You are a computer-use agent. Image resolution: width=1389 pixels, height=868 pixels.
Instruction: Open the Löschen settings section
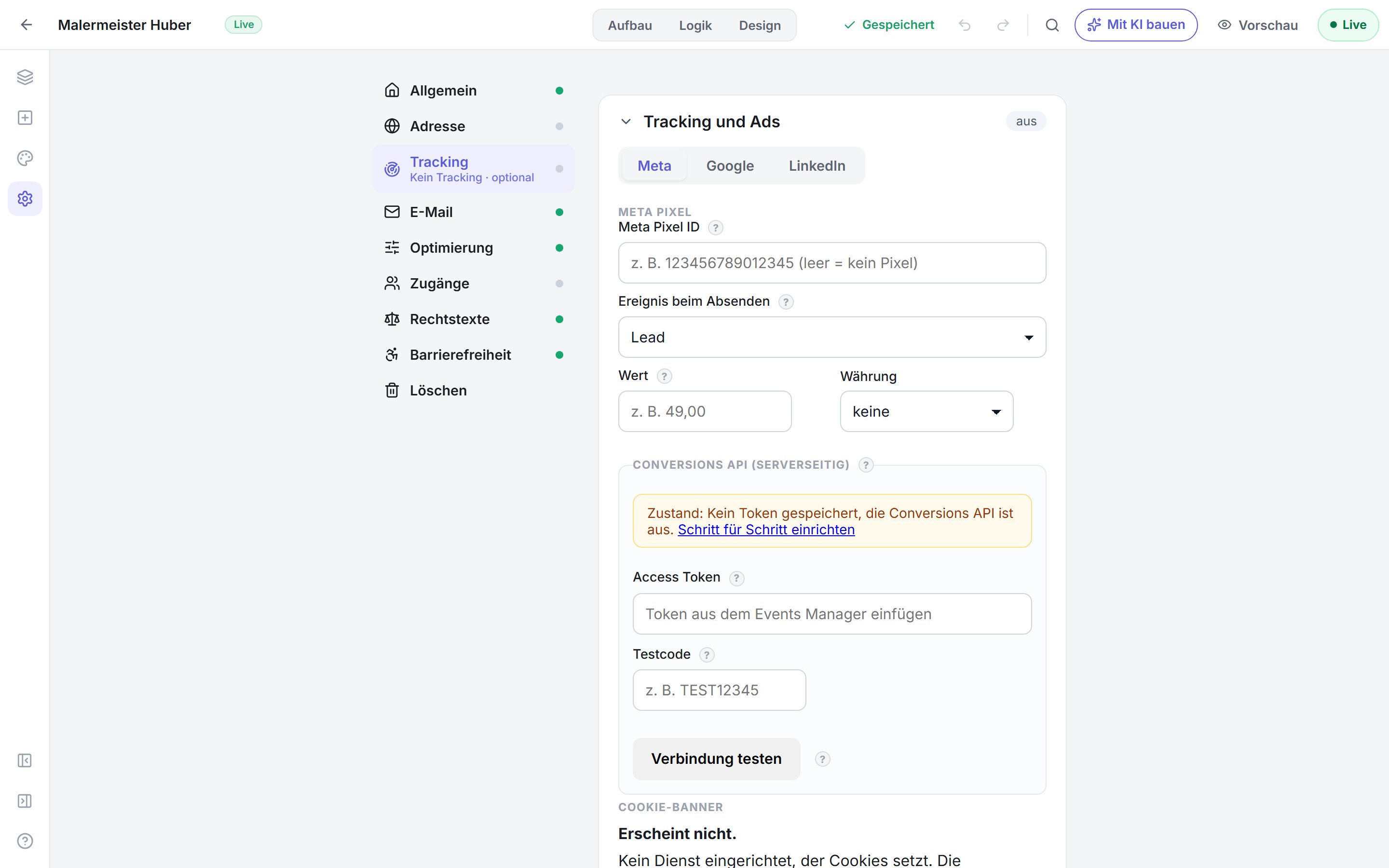click(x=474, y=391)
